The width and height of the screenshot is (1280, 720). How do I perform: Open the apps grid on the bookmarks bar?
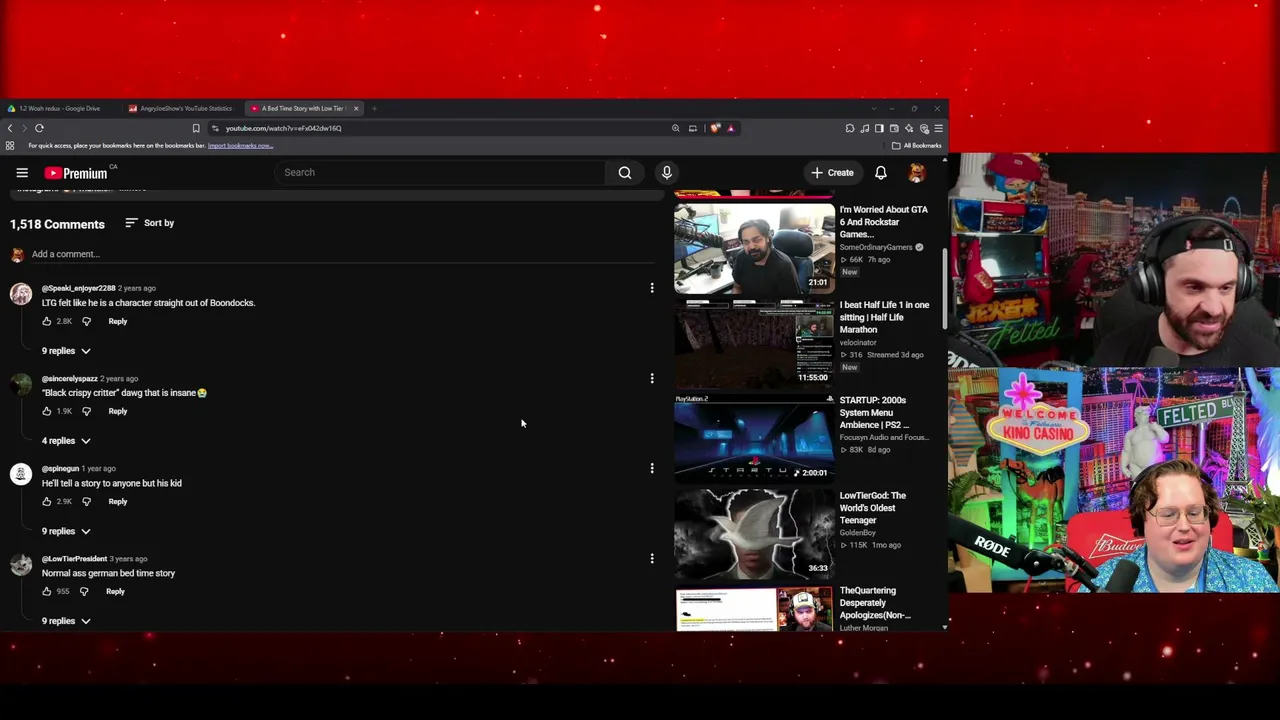(x=10, y=146)
